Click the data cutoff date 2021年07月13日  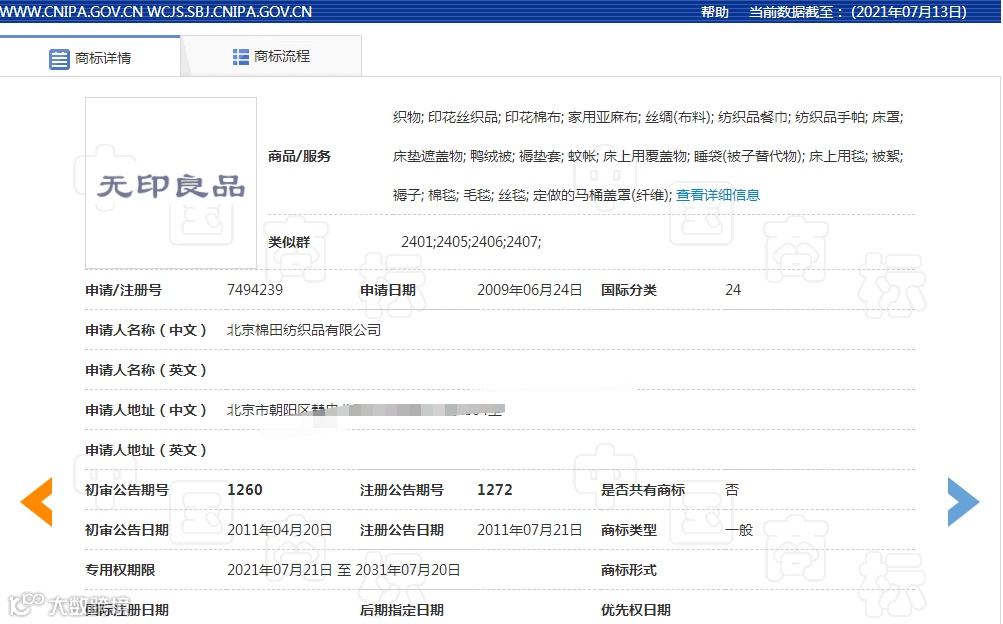pyautogui.click(x=909, y=12)
